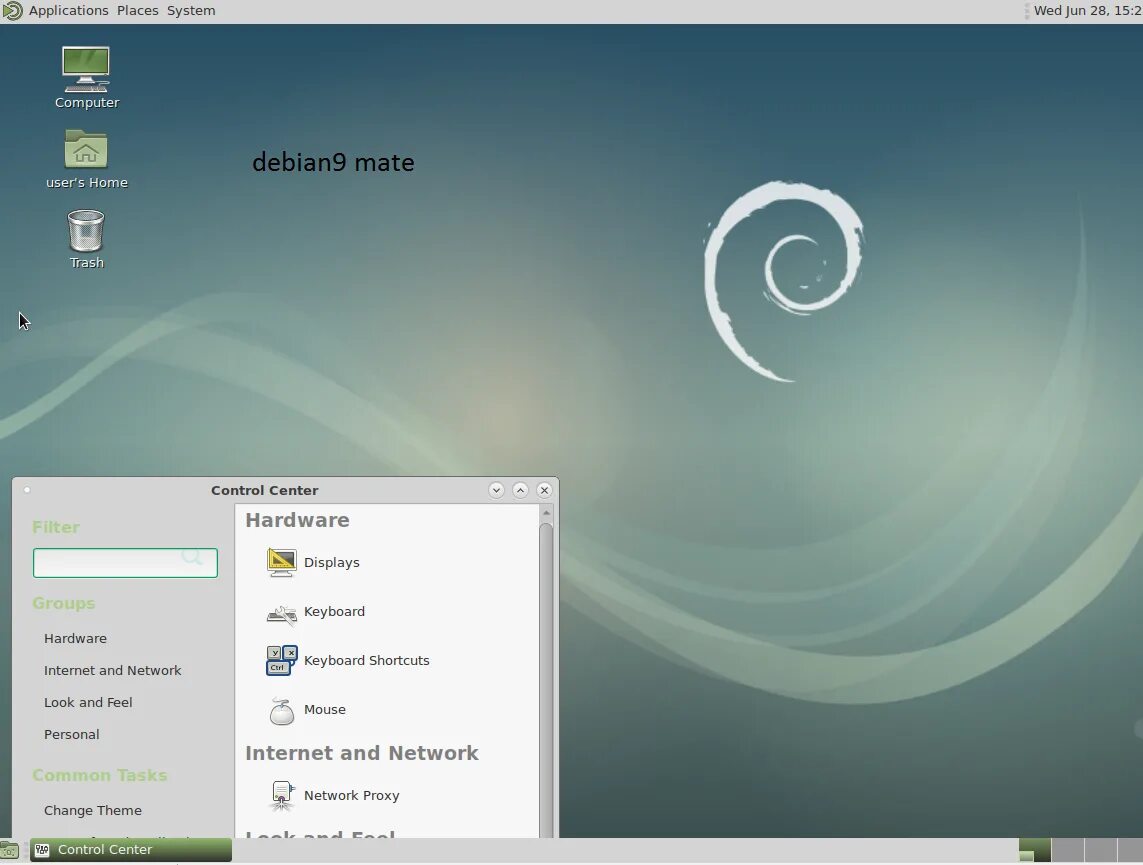Minimize the Control Center window

coord(496,490)
